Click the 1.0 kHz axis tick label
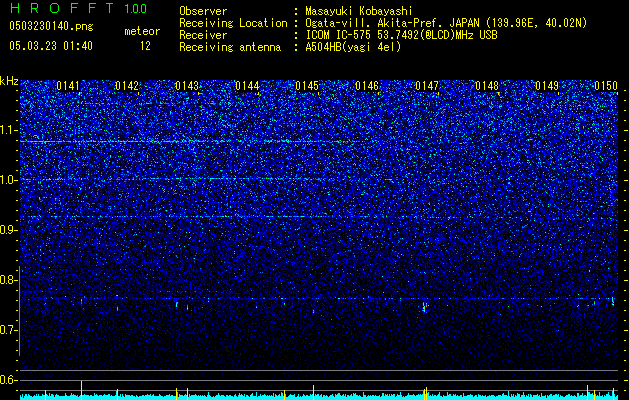Viewport: 629px width, 400px height. pyautogui.click(x=9, y=180)
